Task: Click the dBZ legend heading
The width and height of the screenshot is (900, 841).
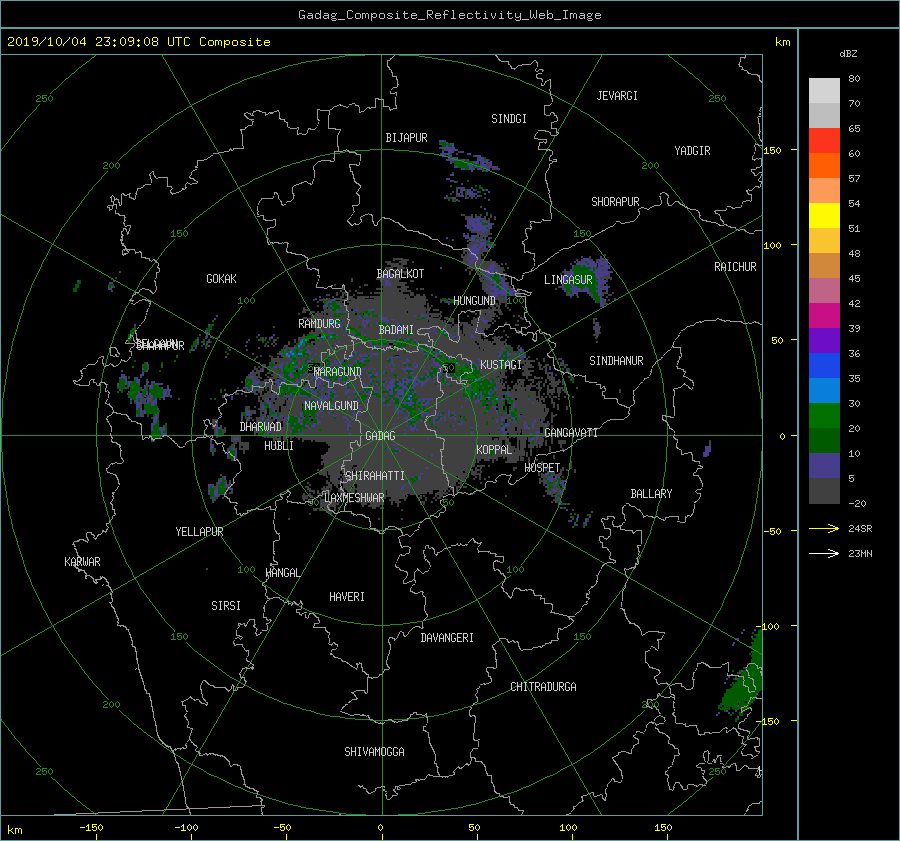Action: [x=848, y=53]
